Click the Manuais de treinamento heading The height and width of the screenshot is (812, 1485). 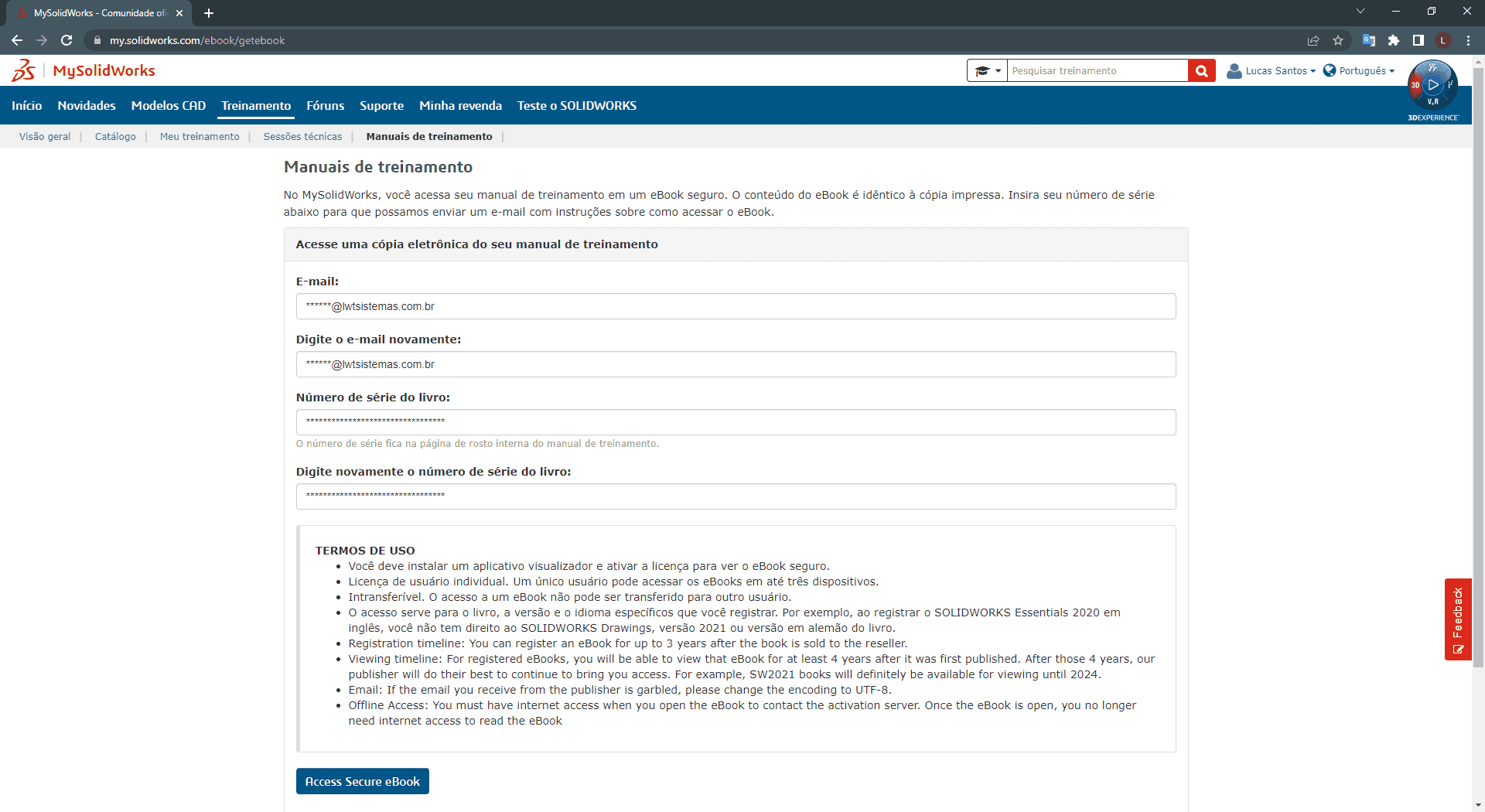coord(378,167)
